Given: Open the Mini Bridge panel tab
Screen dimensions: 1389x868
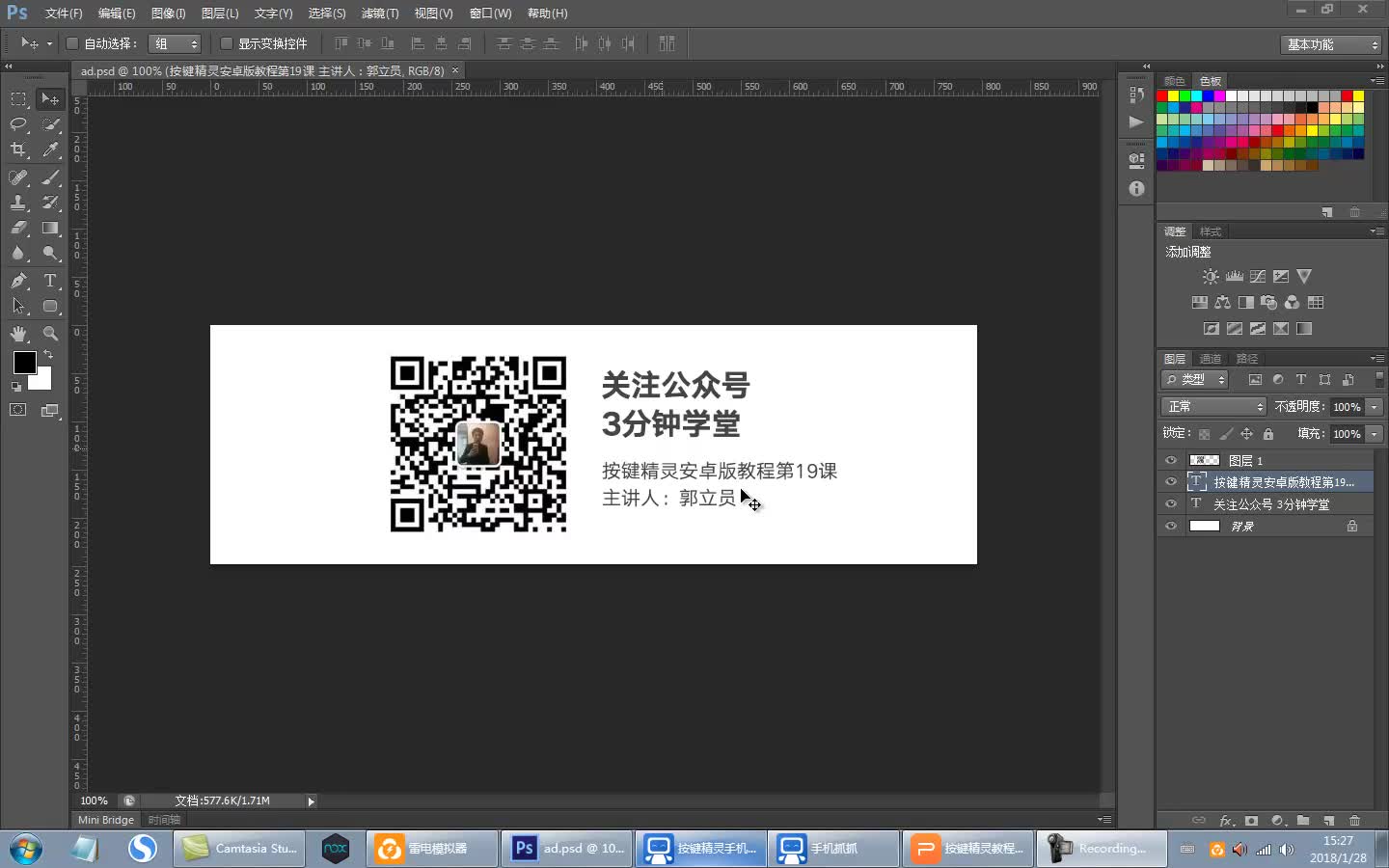Looking at the screenshot, I should tap(106, 820).
